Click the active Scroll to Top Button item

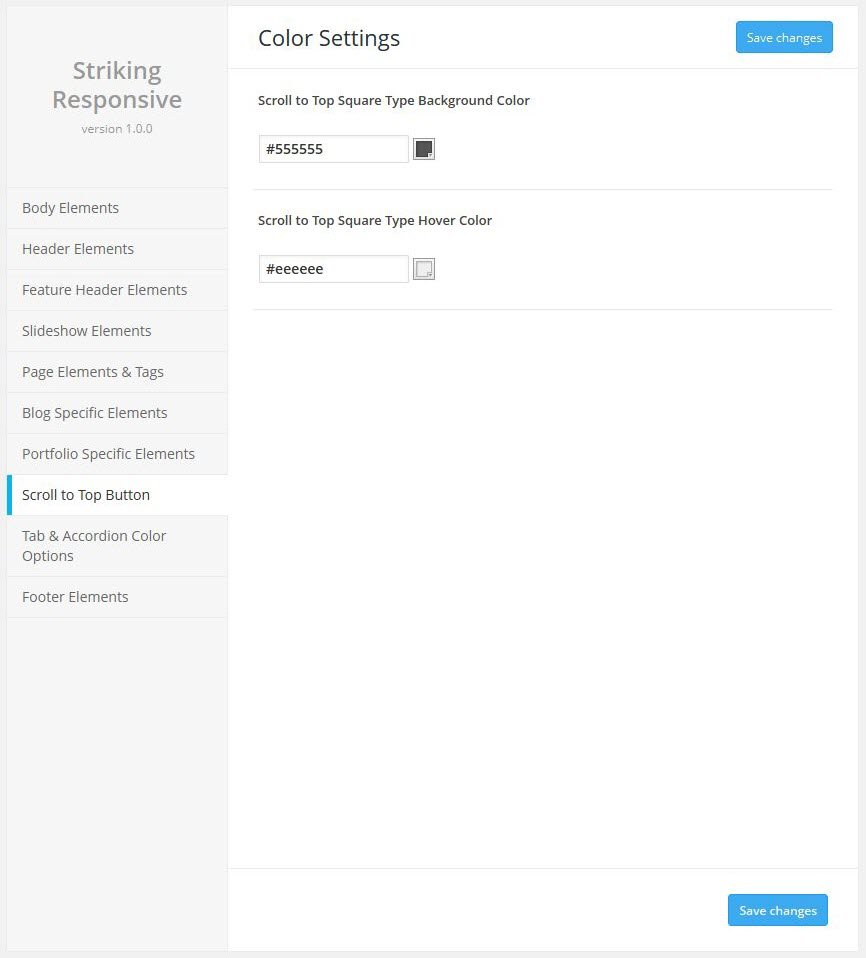click(86, 495)
